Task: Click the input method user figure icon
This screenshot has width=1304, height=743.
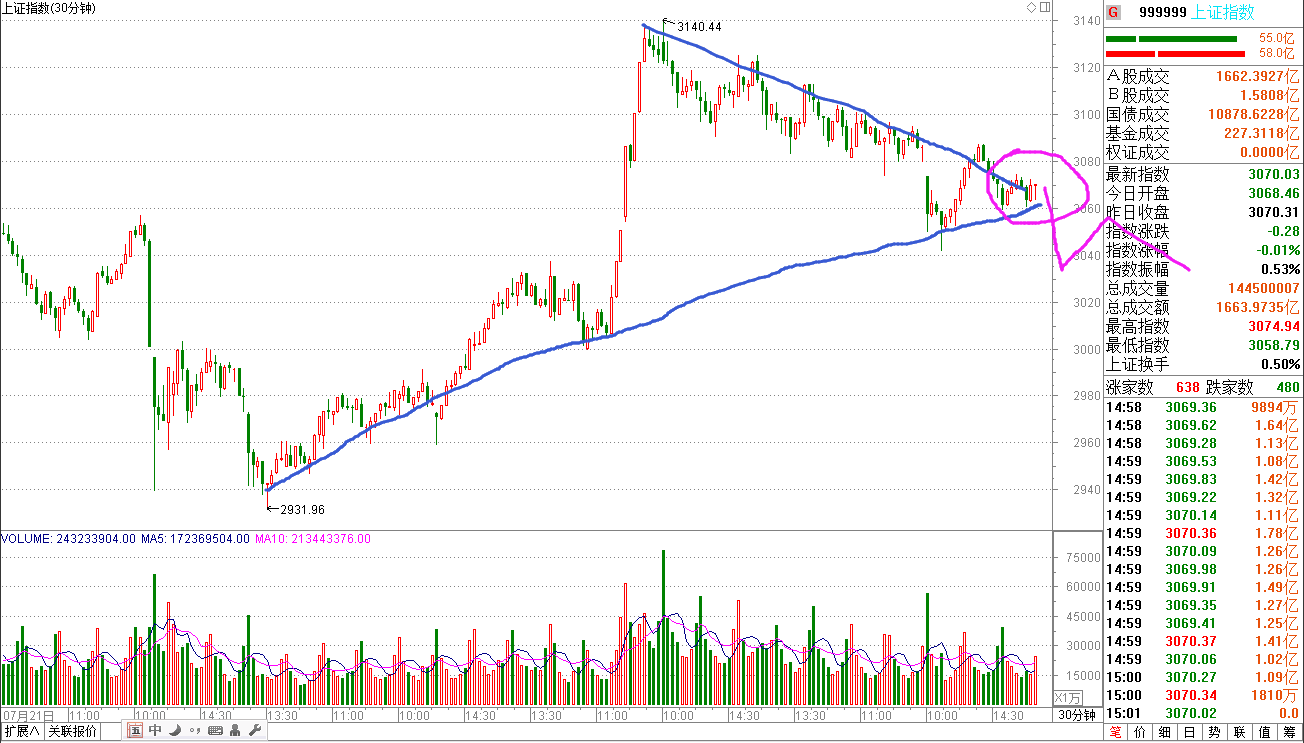Action: pos(236,731)
